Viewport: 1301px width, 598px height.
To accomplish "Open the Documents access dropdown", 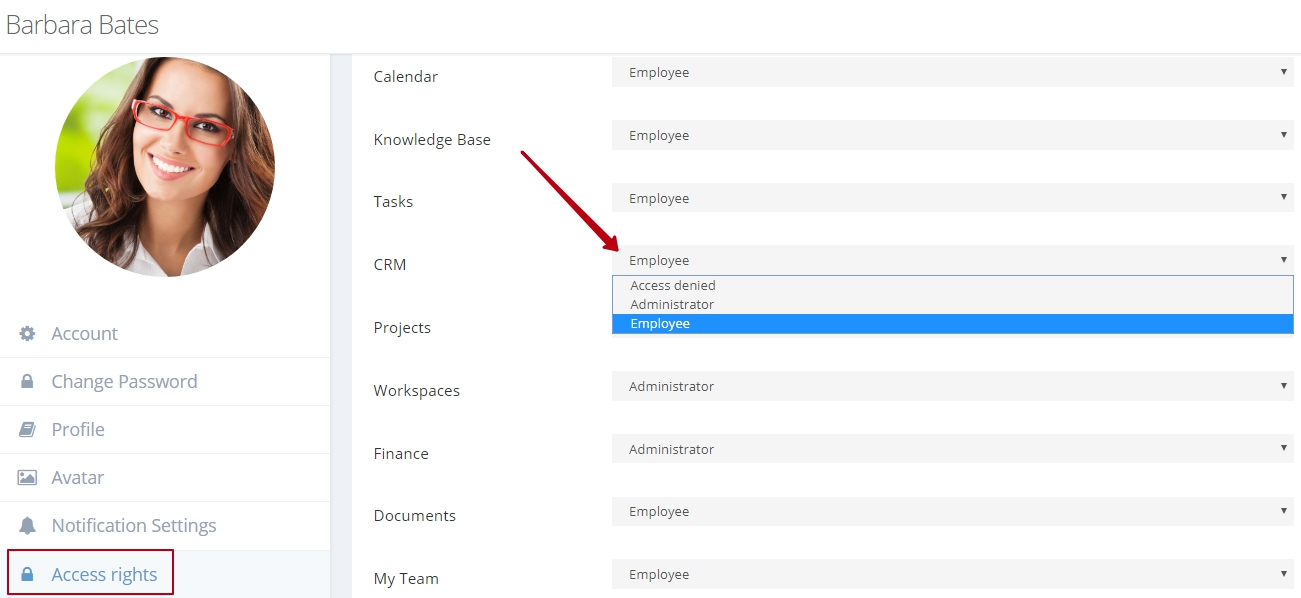I will [953, 511].
